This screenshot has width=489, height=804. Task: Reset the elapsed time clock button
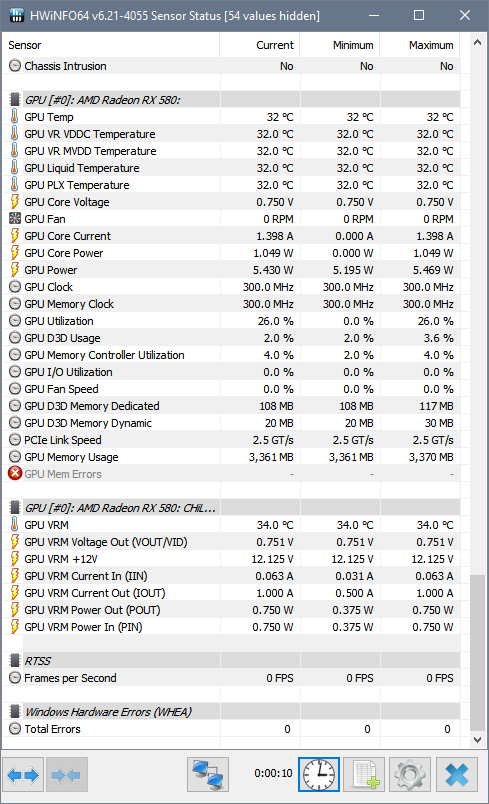(319, 774)
